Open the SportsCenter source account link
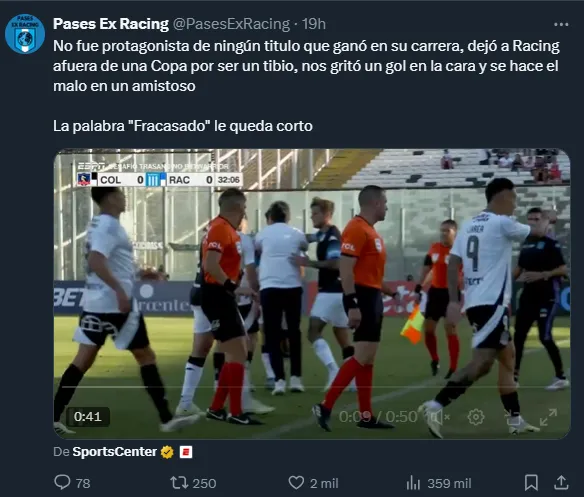The image size is (584, 497). pyautogui.click(x=115, y=452)
